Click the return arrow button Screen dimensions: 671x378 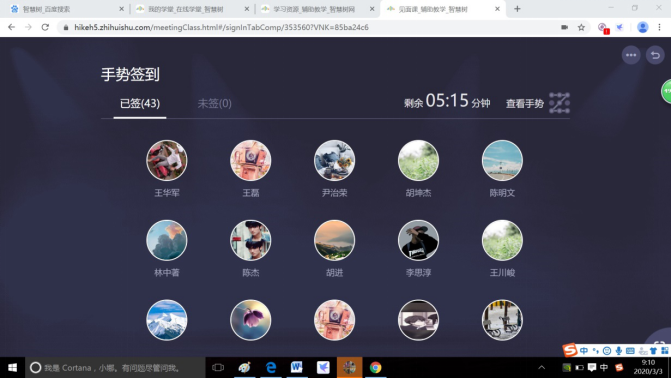click(x=655, y=55)
